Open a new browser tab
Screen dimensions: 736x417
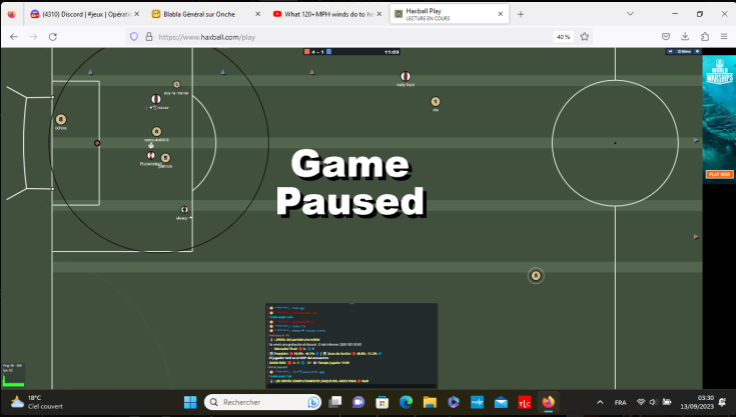(x=521, y=14)
